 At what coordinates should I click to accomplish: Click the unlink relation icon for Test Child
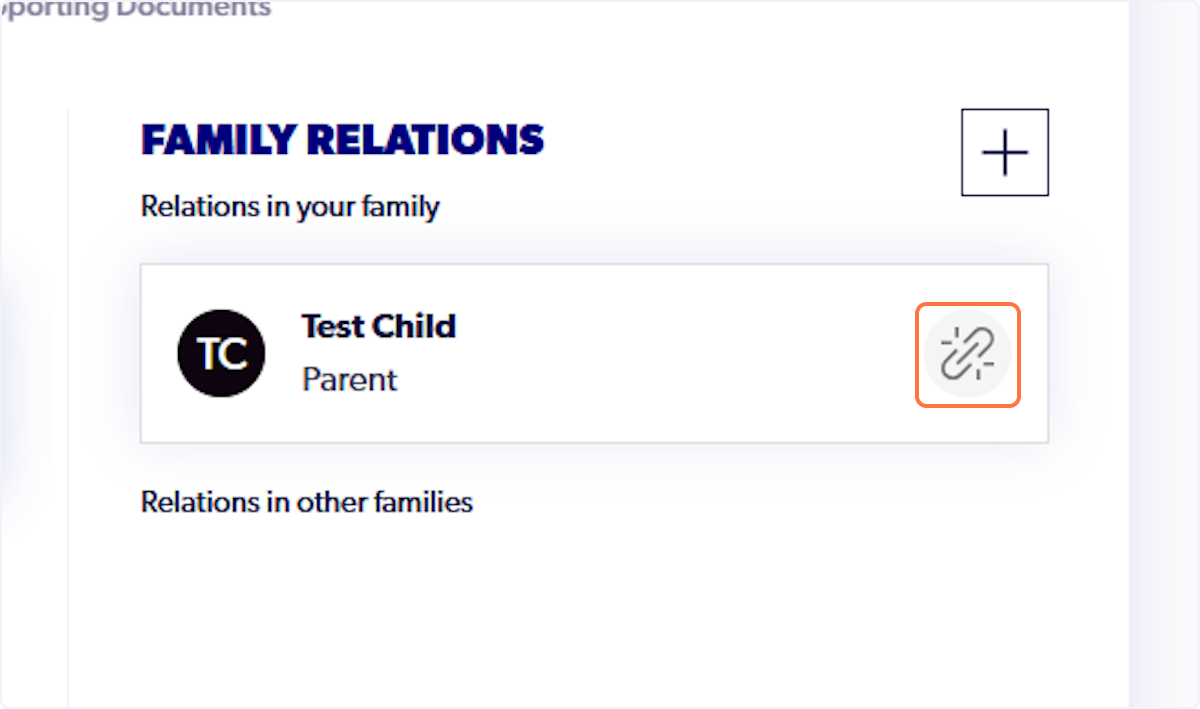pyautogui.click(x=967, y=354)
